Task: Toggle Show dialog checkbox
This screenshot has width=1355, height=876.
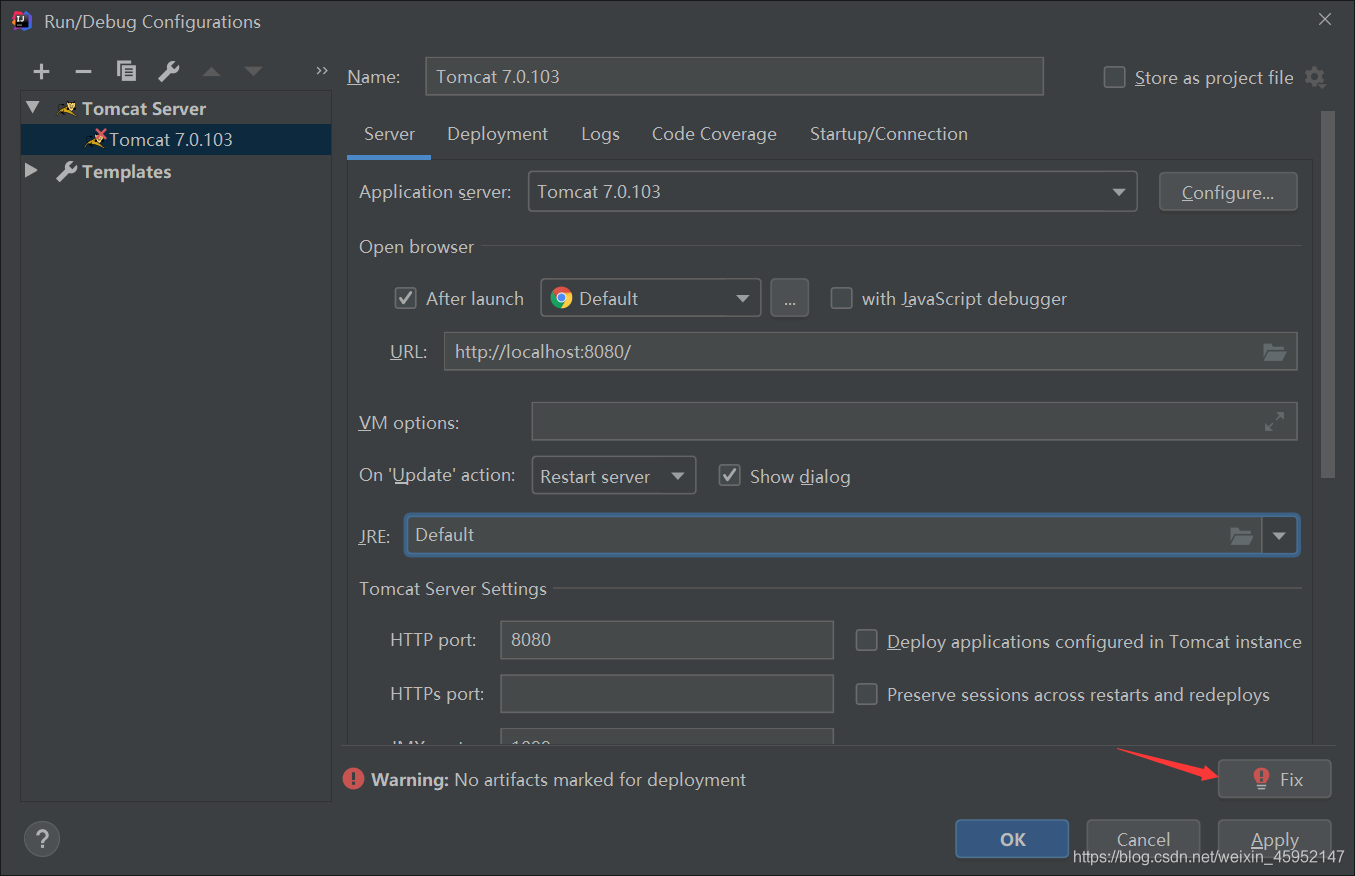Action: click(x=730, y=476)
